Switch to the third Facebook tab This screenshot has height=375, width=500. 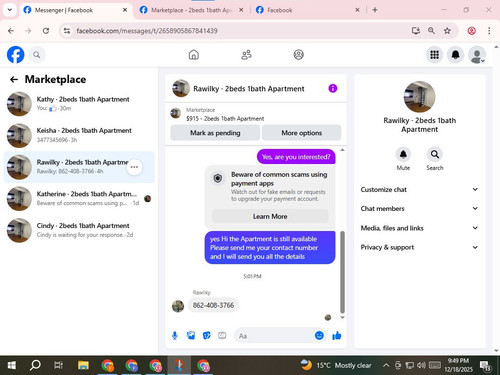pos(307,10)
